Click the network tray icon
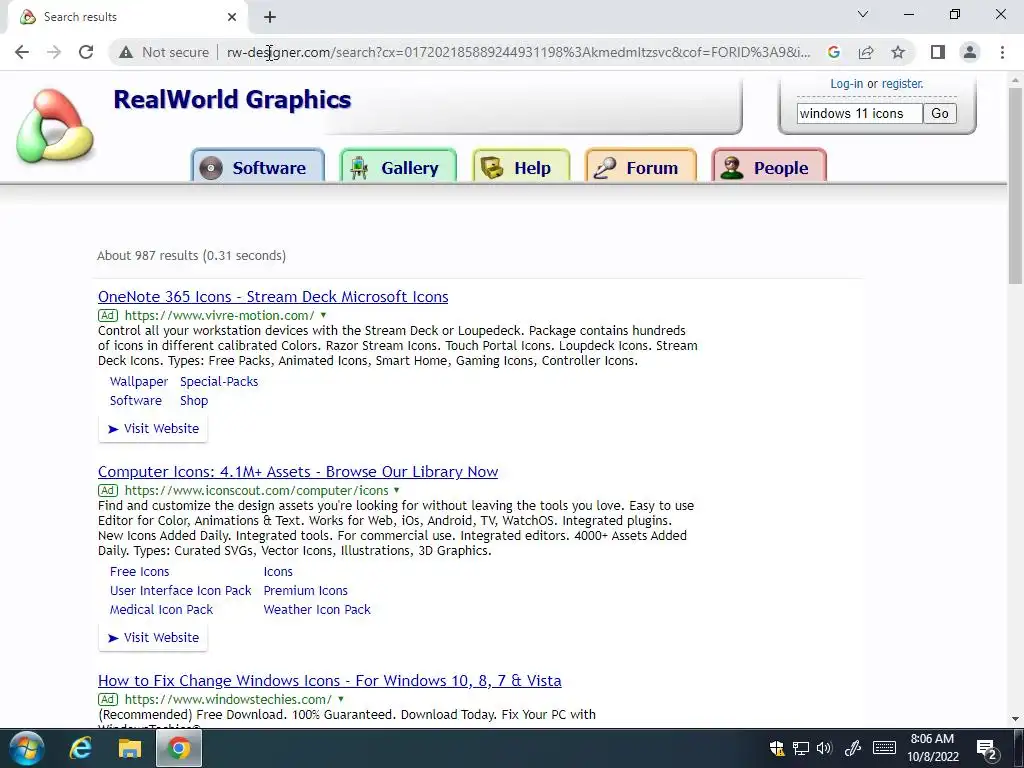The height and width of the screenshot is (768, 1024). coord(801,748)
